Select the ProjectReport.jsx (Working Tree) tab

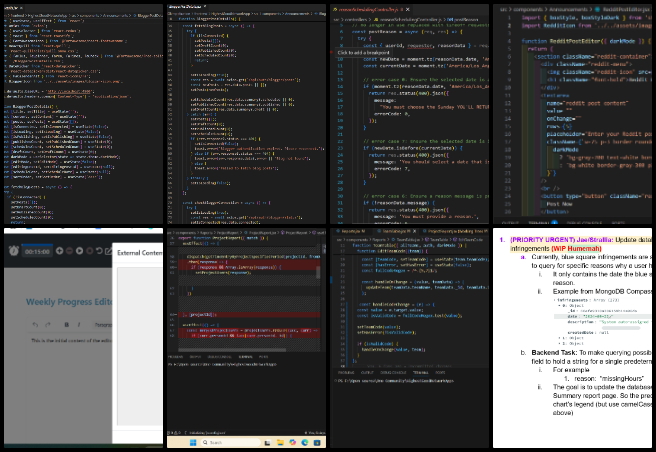pyautogui.click(x=456, y=231)
